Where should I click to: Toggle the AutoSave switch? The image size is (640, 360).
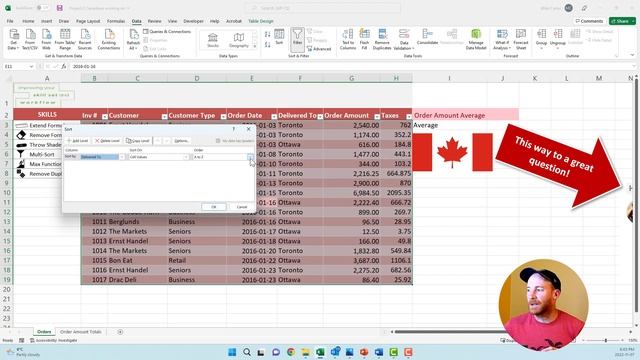pos(42,8)
